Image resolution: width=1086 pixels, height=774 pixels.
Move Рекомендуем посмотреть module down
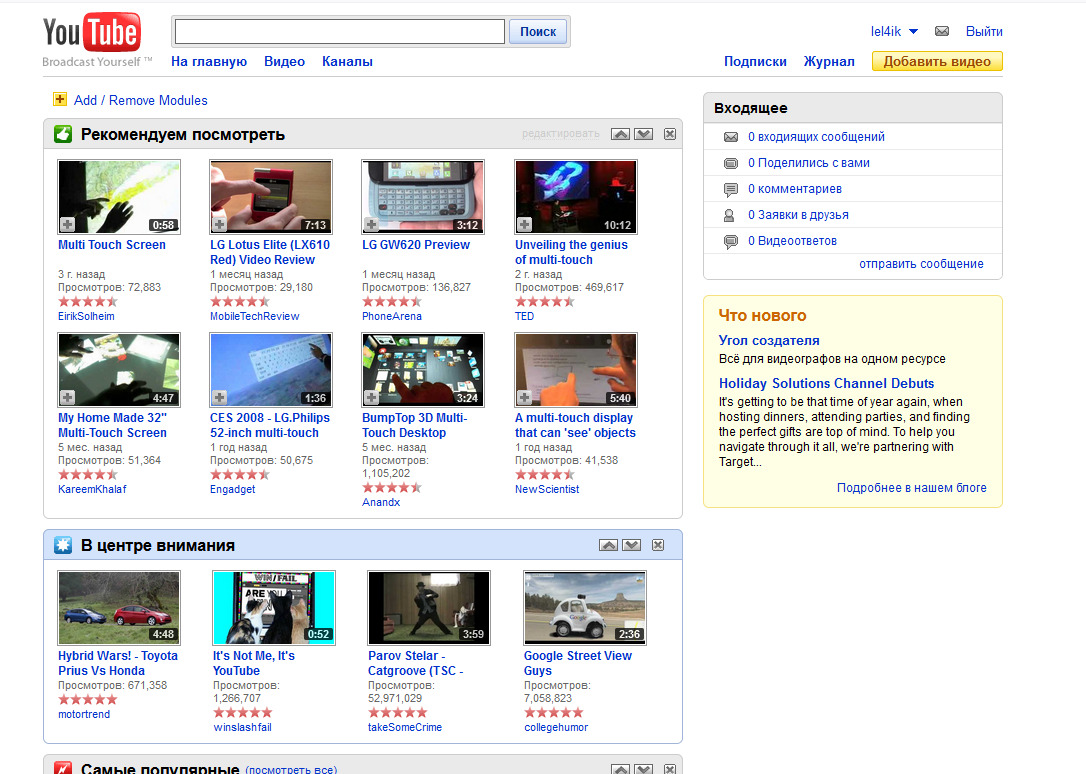click(643, 134)
